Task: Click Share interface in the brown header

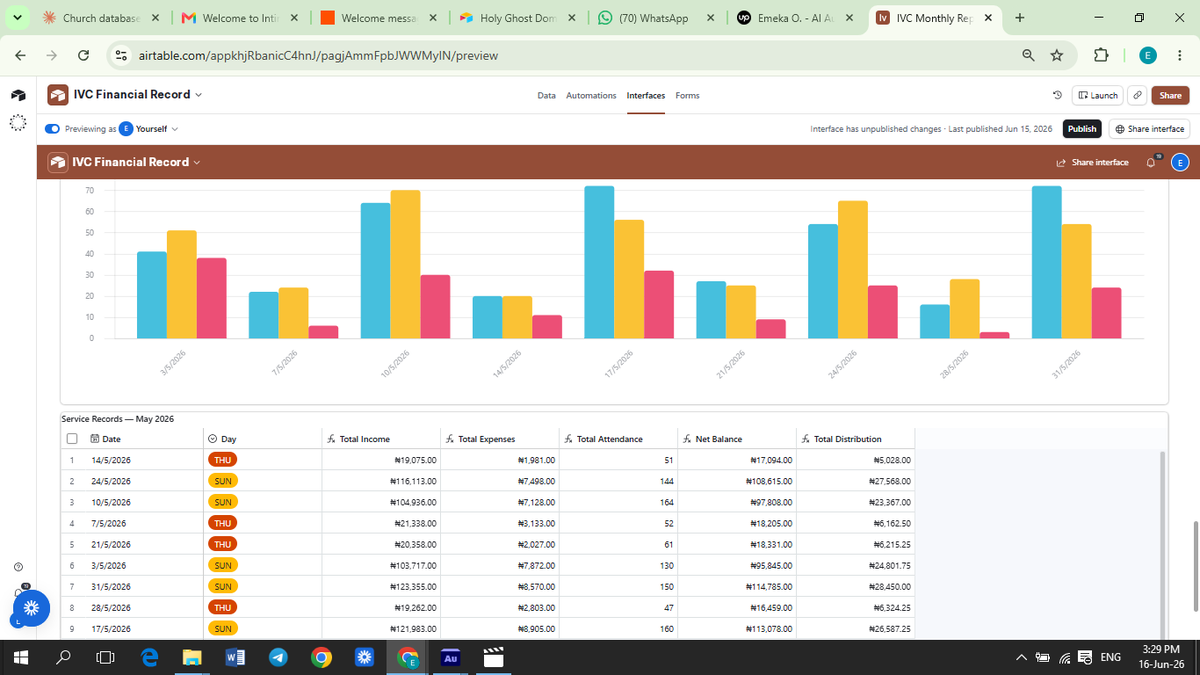Action: point(1092,162)
